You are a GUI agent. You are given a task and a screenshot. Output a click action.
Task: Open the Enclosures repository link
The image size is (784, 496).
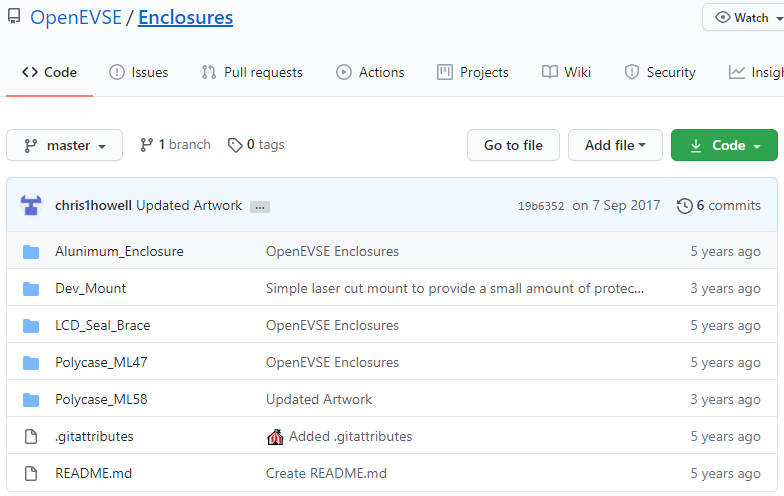tap(186, 18)
